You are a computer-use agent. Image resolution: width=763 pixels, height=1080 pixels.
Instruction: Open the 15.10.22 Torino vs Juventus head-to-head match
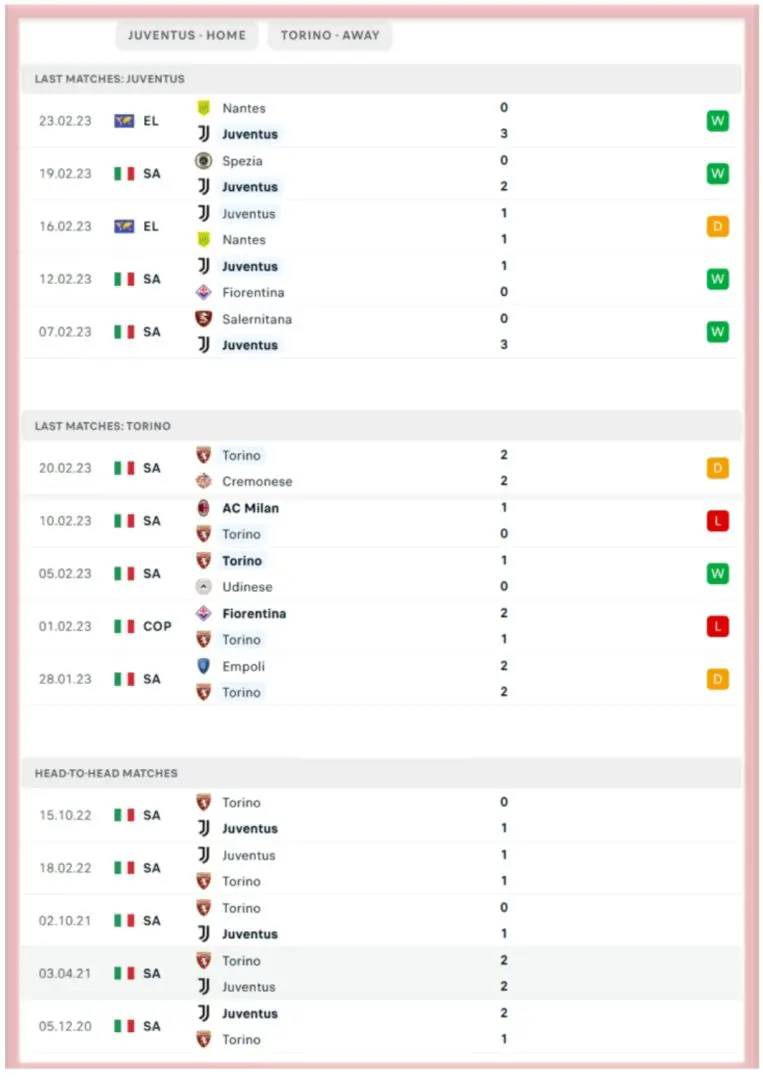point(380,816)
